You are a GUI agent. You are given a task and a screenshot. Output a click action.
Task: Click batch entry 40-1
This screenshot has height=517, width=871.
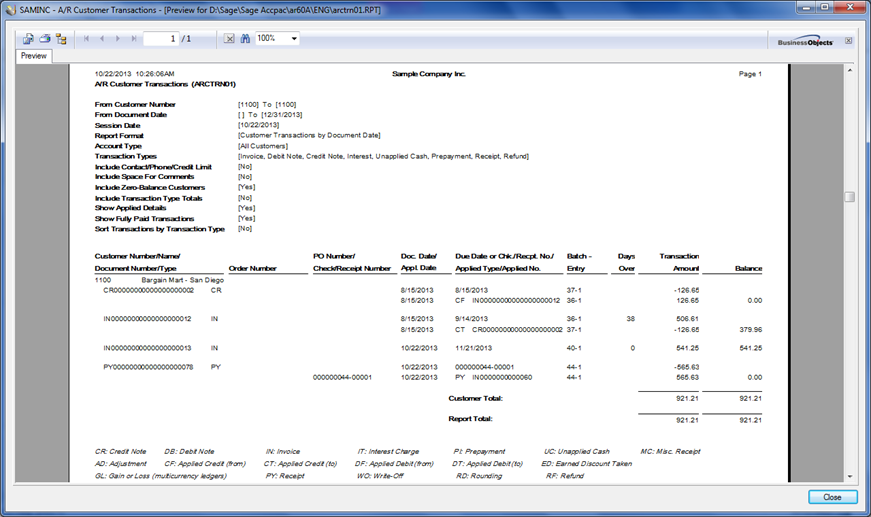click(x=574, y=348)
